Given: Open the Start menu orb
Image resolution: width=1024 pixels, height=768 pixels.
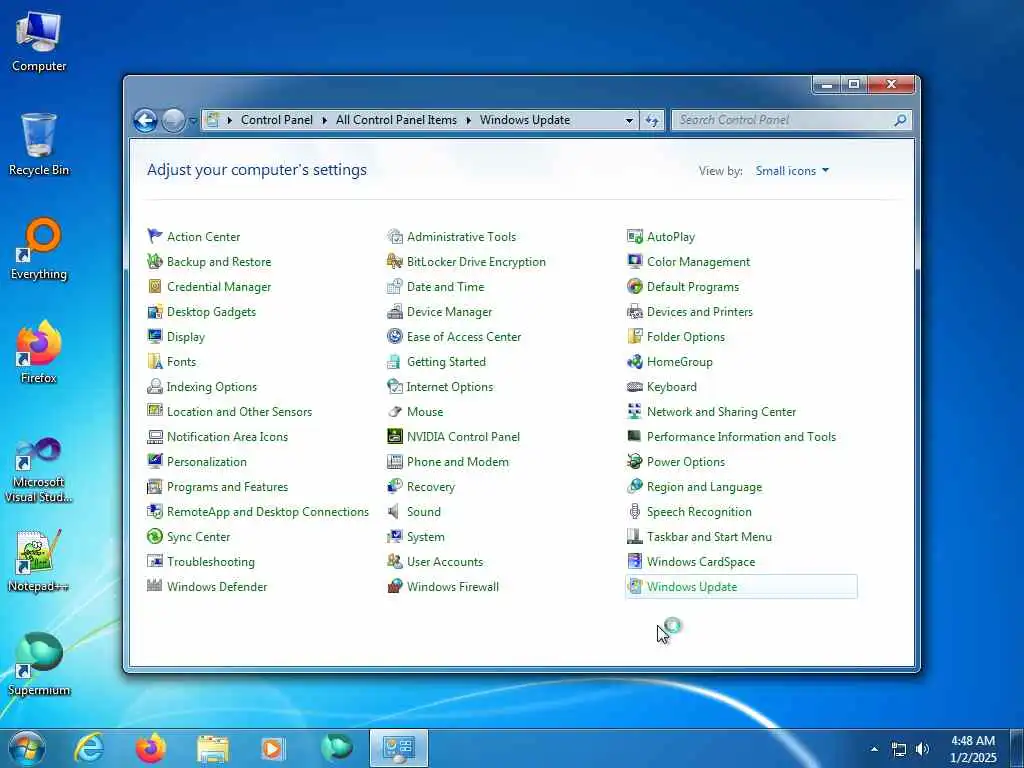Looking at the screenshot, I should (x=26, y=748).
